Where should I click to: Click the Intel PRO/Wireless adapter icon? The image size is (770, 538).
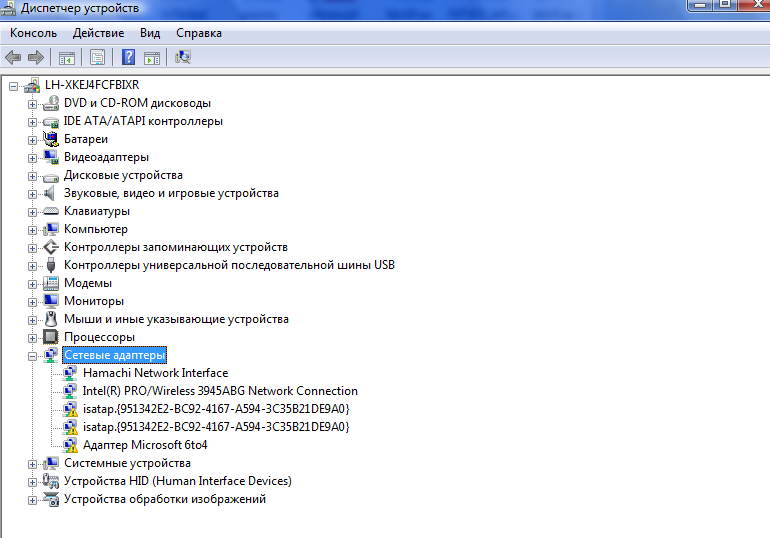point(70,391)
